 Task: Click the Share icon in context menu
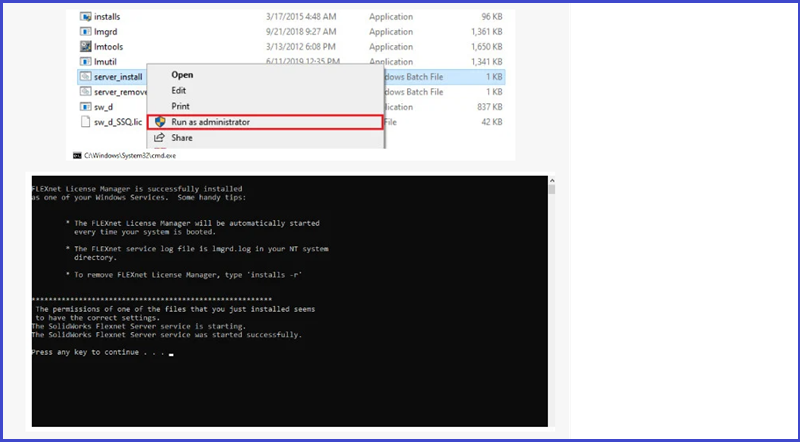tap(159, 138)
